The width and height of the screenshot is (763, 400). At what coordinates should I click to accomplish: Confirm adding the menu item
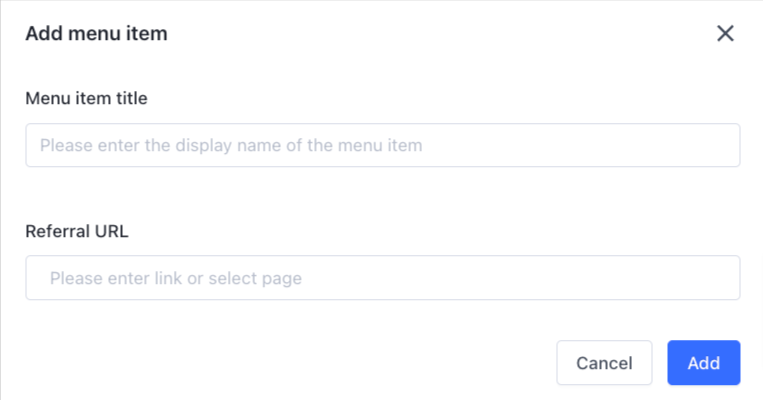pyautogui.click(x=703, y=363)
